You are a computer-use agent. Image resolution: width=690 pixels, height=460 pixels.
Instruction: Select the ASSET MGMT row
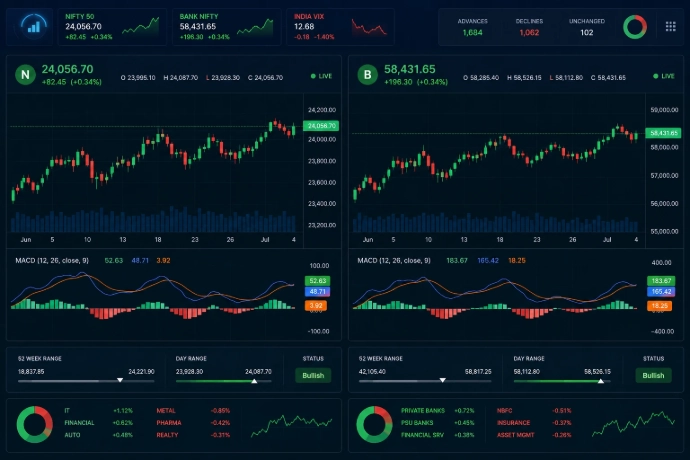tap(534, 435)
